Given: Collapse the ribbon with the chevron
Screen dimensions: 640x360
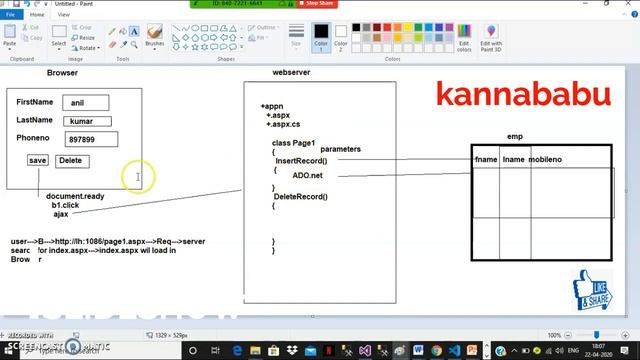Looking at the screenshot, I should (x=624, y=14).
